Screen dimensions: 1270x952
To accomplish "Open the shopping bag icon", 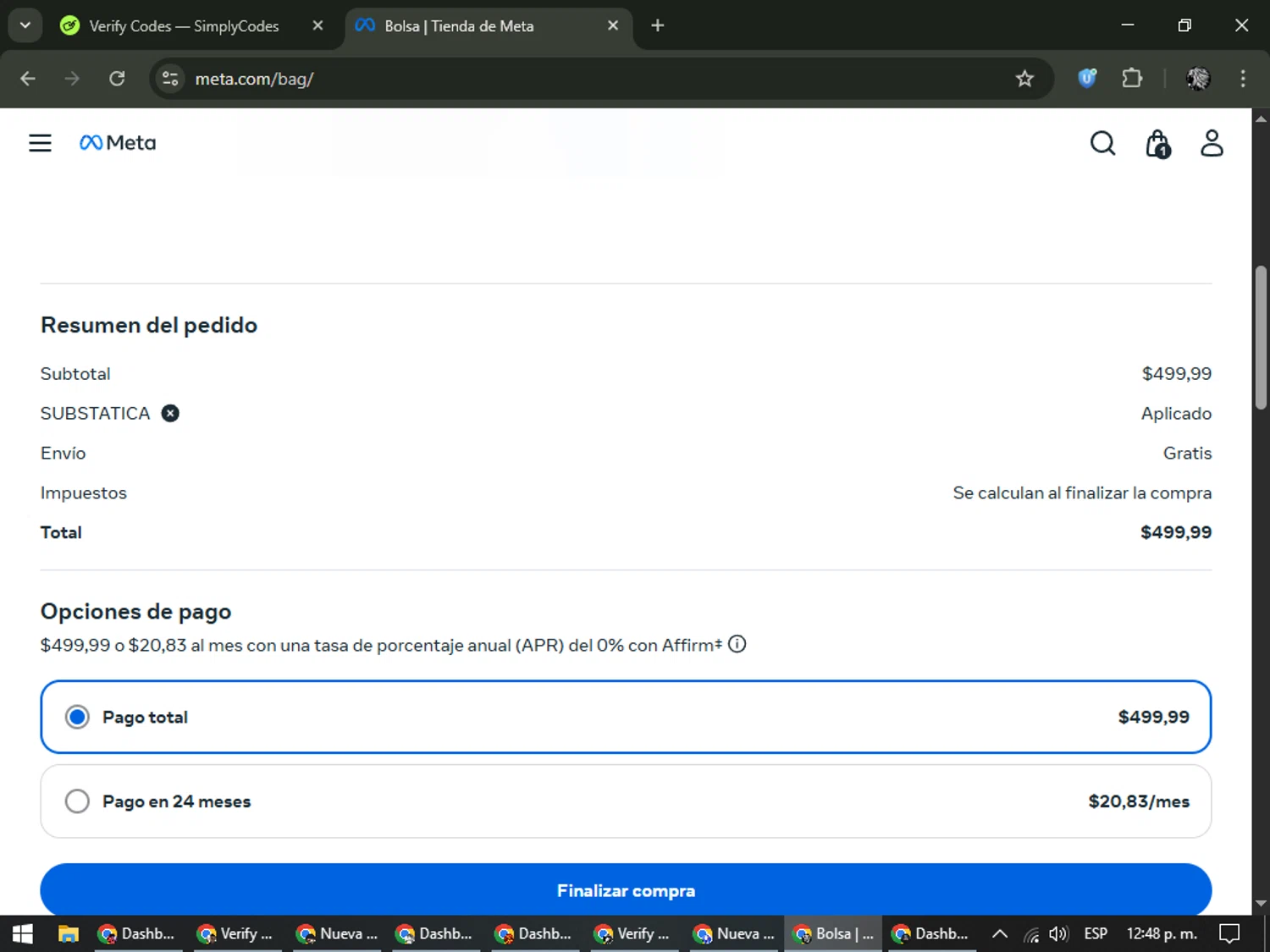I will [x=1157, y=144].
